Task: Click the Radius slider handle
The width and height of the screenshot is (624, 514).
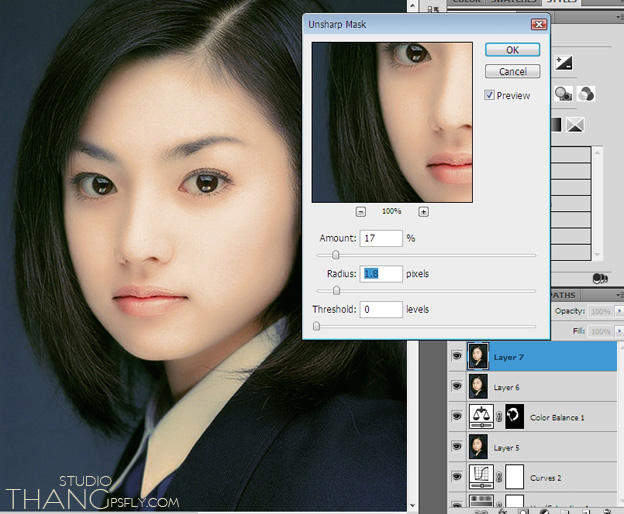Action: pos(336,291)
